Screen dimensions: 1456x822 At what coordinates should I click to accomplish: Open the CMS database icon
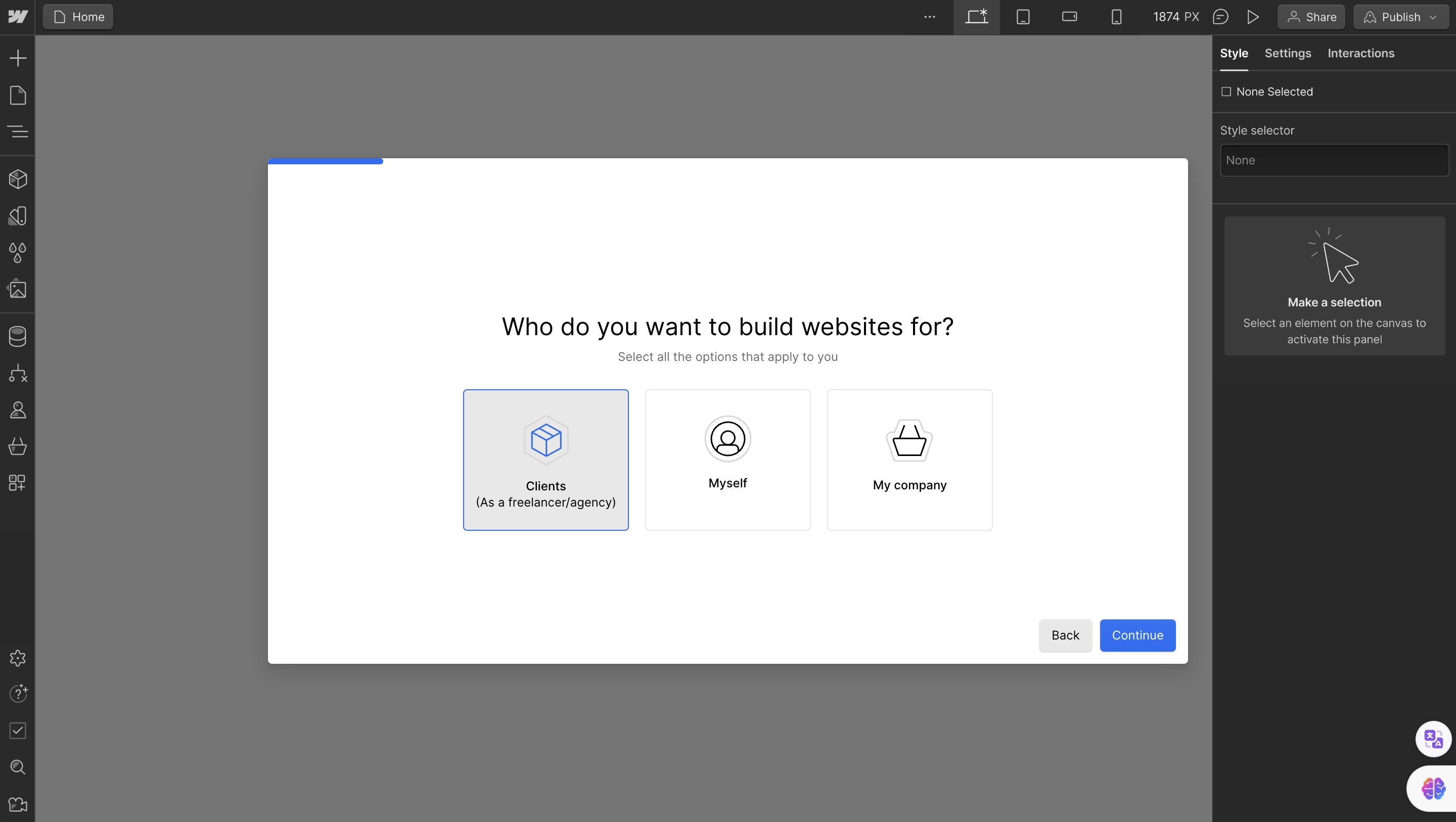(x=18, y=336)
